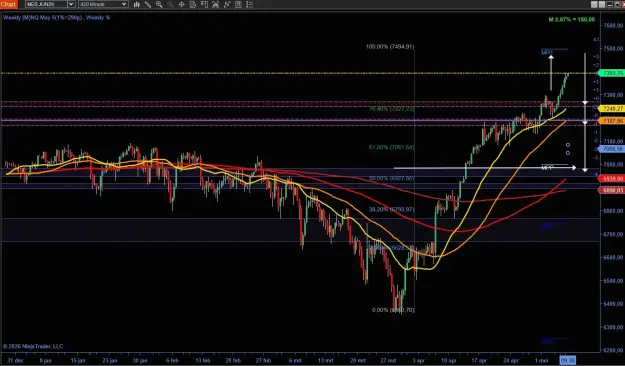Click the 7500,00 price axis label
Screen dimensions: 625x366
[x=613, y=48]
